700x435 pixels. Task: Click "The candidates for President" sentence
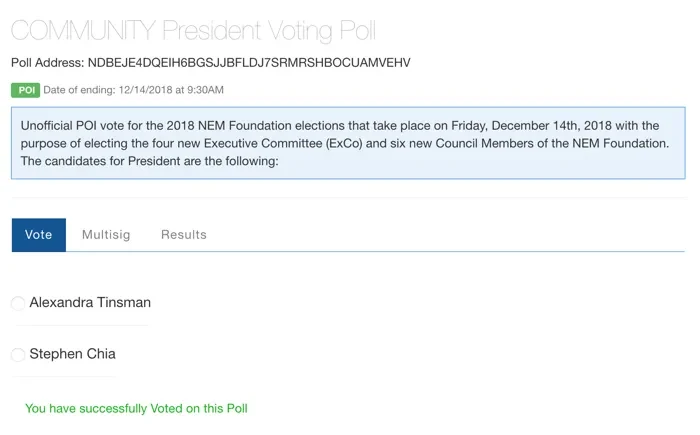(x=150, y=161)
